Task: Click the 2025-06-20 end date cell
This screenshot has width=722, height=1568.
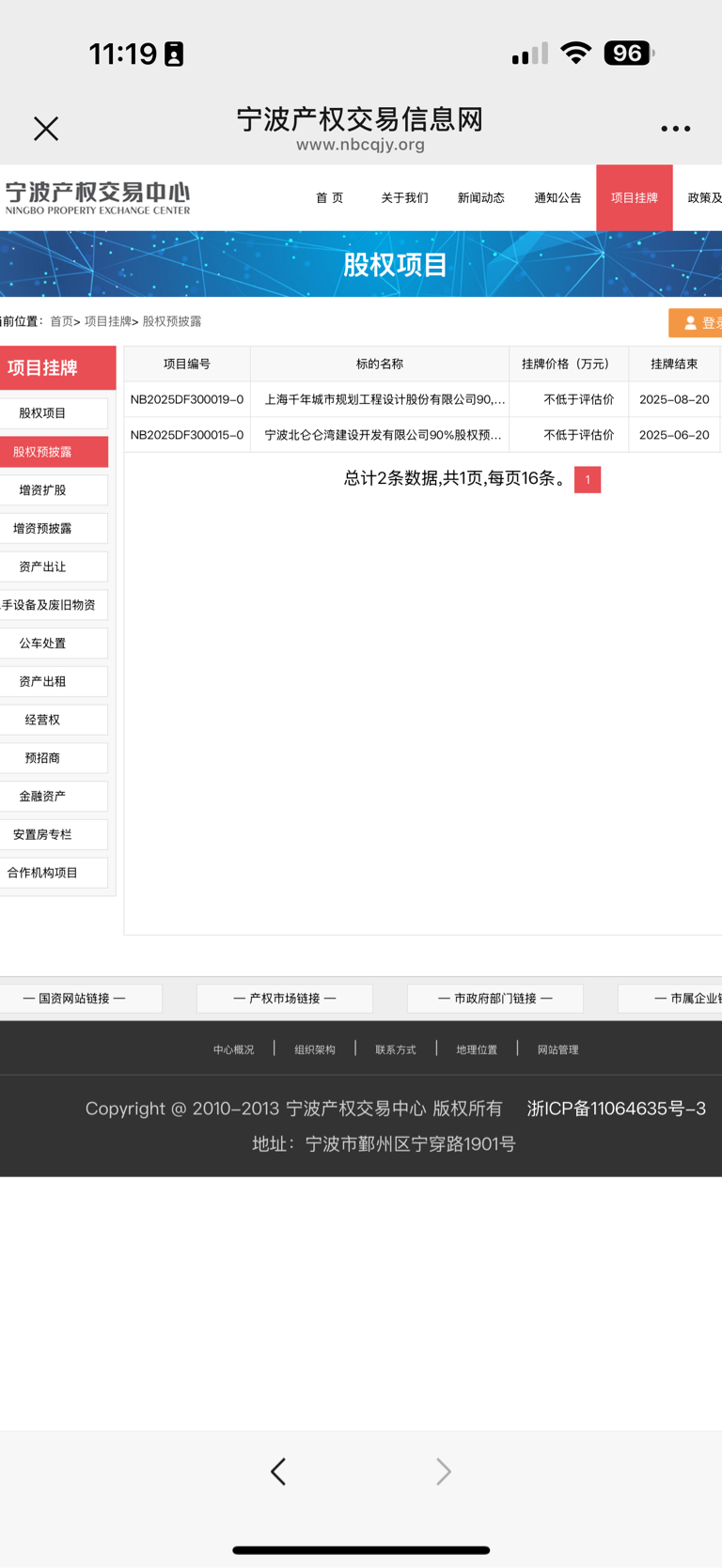Action: (674, 435)
